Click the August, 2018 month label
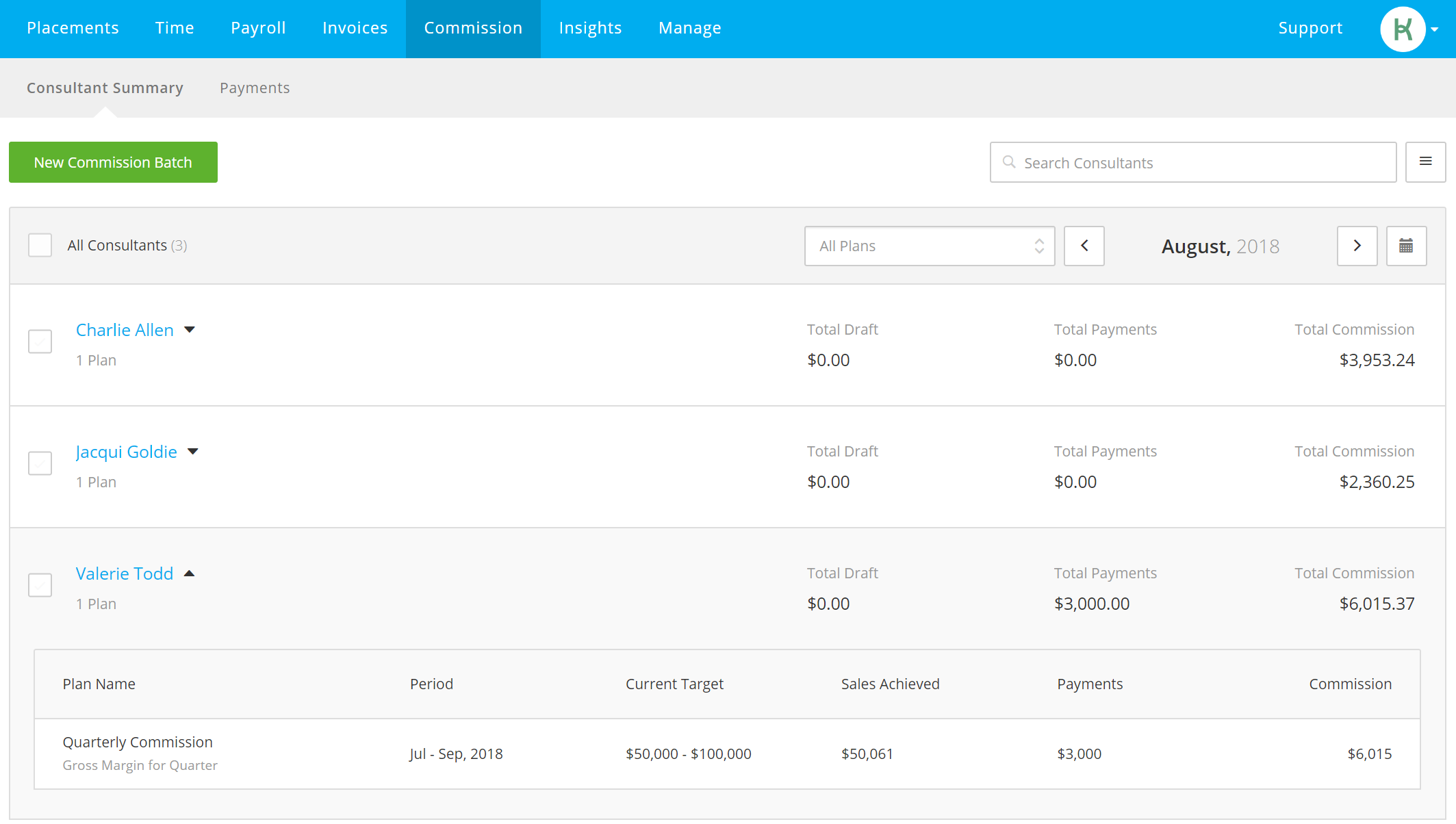This screenshot has height=824, width=1456. 1221,246
